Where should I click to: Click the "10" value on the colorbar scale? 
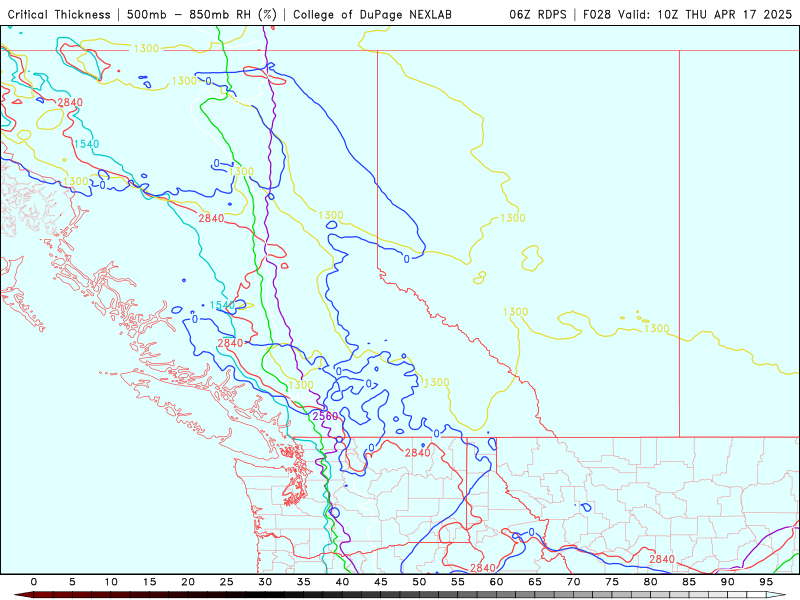[x=111, y=582]
